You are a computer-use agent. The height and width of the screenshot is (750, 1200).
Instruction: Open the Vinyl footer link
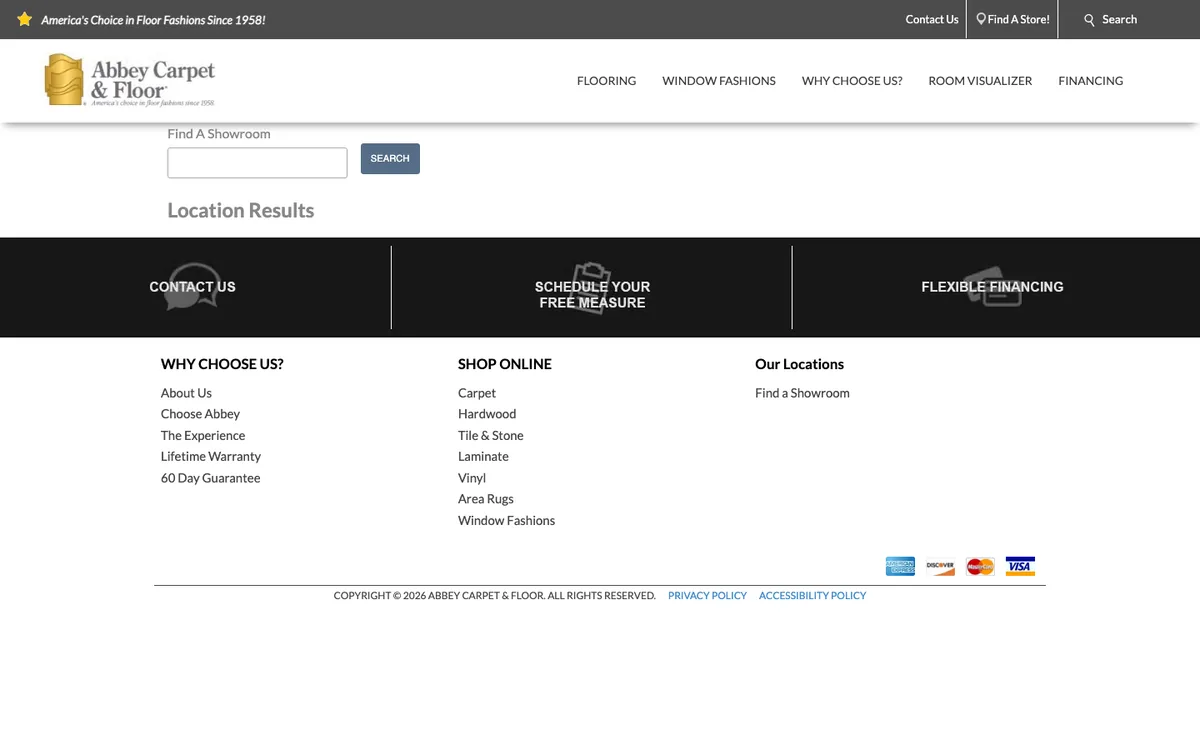pyautogui.click(x=472, y=478)
